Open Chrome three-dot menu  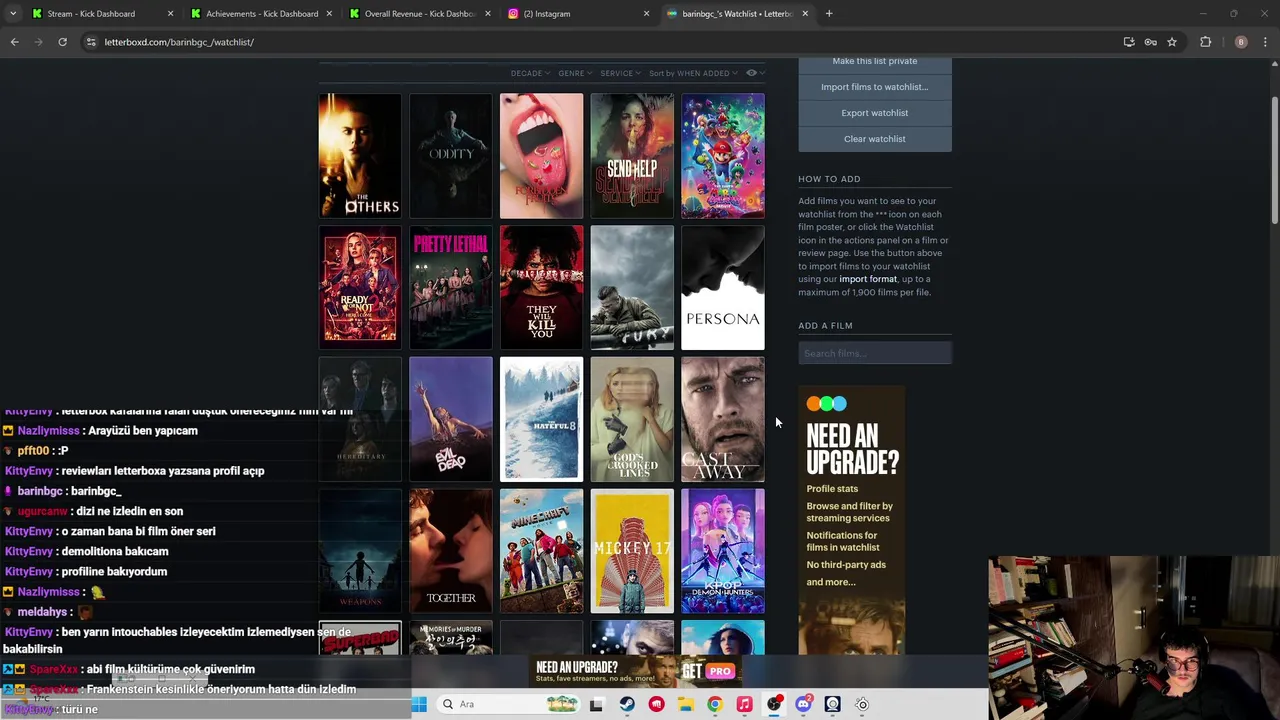1265,42
